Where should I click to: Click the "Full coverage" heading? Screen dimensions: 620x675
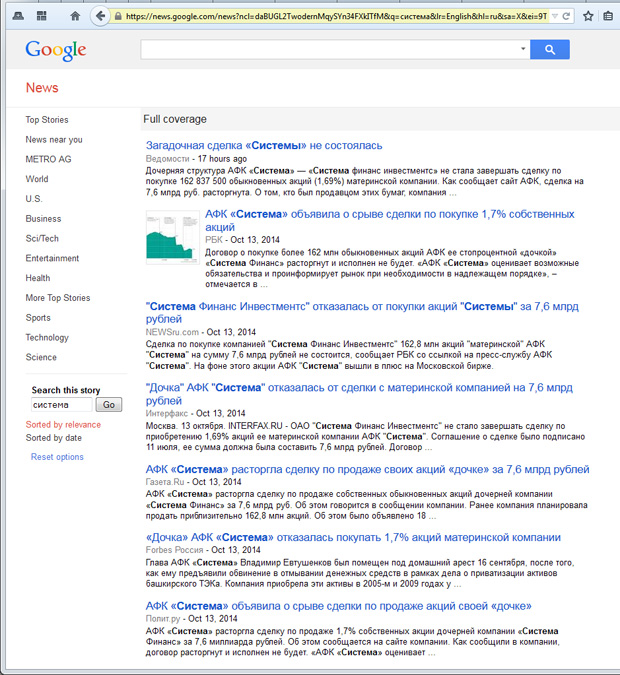click(x=175, y=119)
